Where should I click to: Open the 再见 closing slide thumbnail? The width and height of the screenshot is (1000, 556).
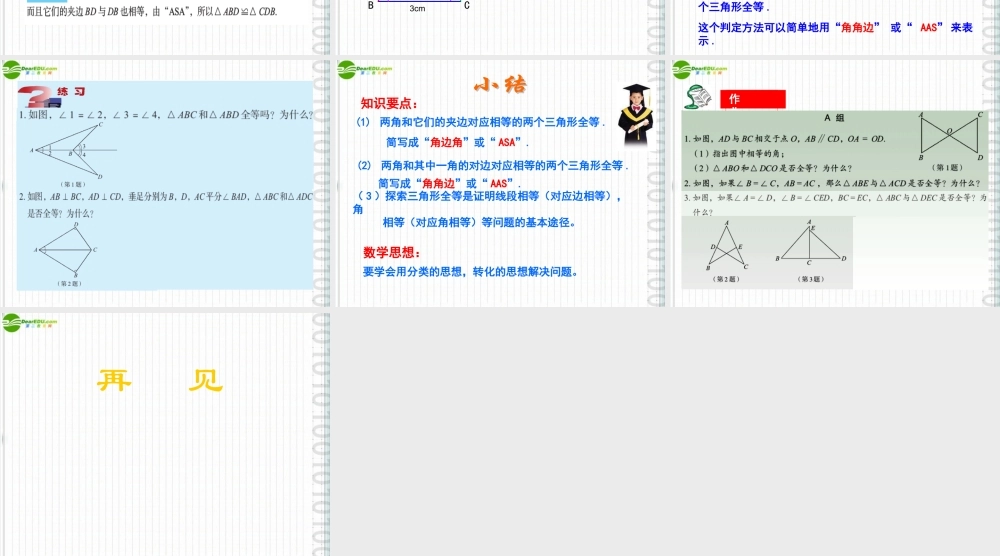tap(166, 435)
